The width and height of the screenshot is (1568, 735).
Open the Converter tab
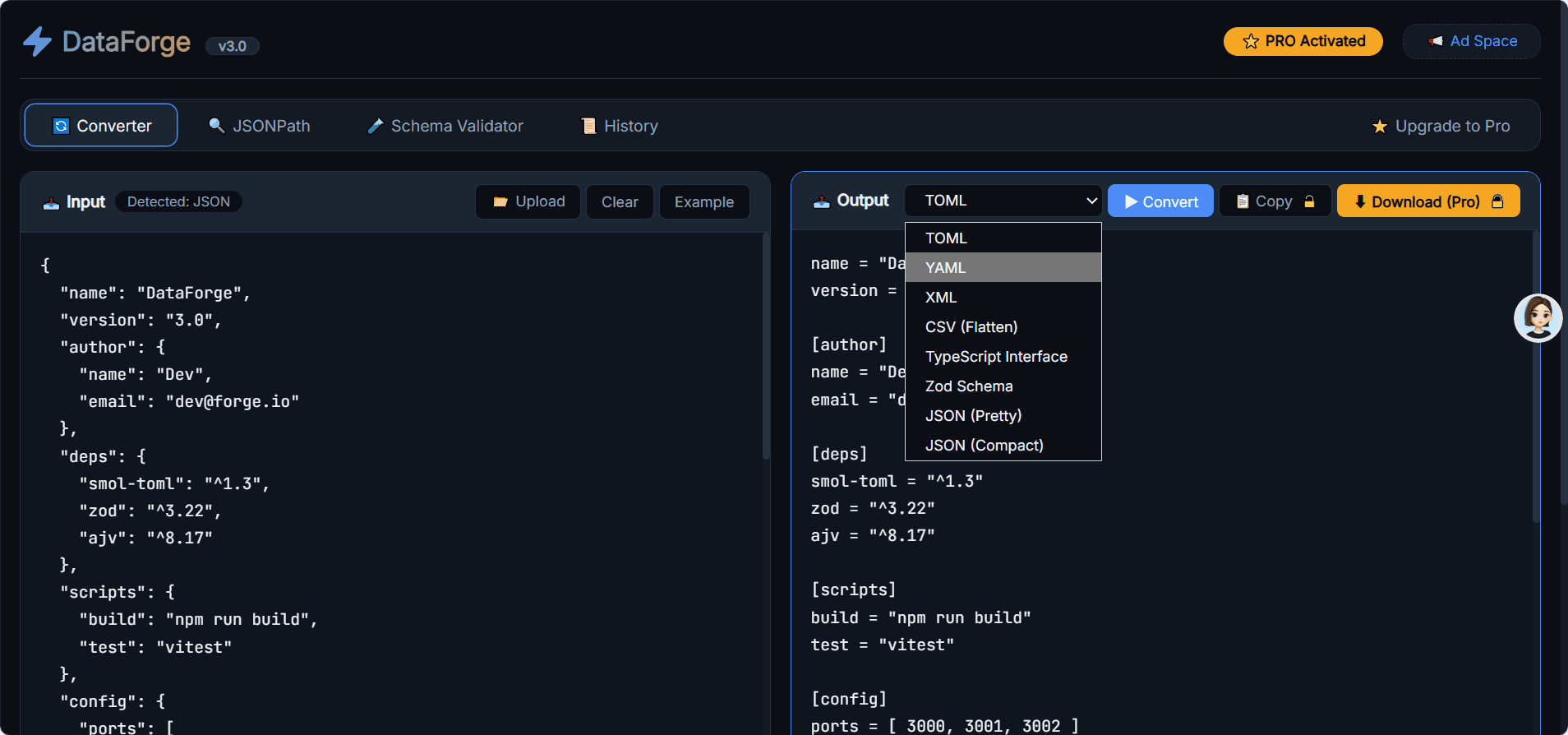[101, 125]
